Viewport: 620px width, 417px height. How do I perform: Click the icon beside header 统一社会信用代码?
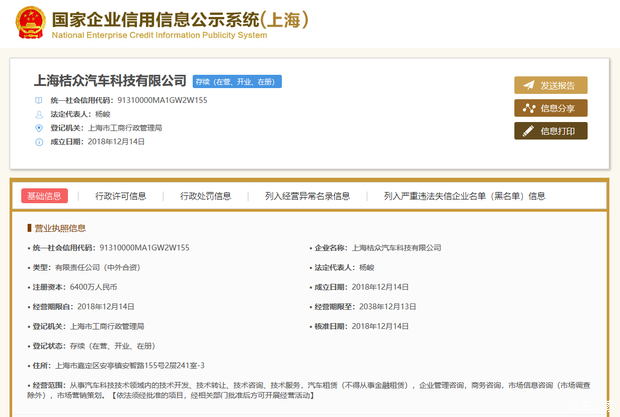(39, 100)
